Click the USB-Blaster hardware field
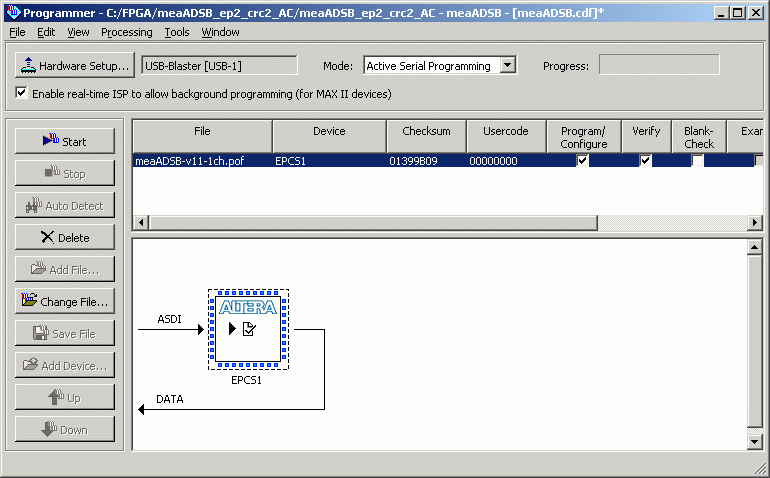The height and width of the screenshot is (478, 770). pos(219,65)
